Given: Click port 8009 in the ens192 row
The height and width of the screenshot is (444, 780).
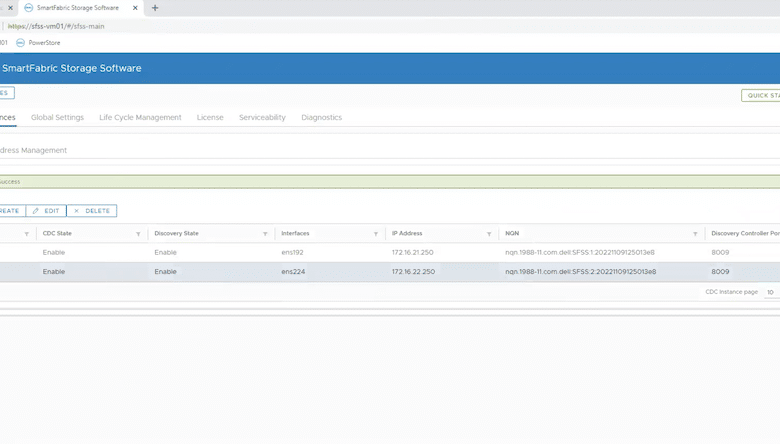Looking at the screenshot, I should click(x=720, y=253).
